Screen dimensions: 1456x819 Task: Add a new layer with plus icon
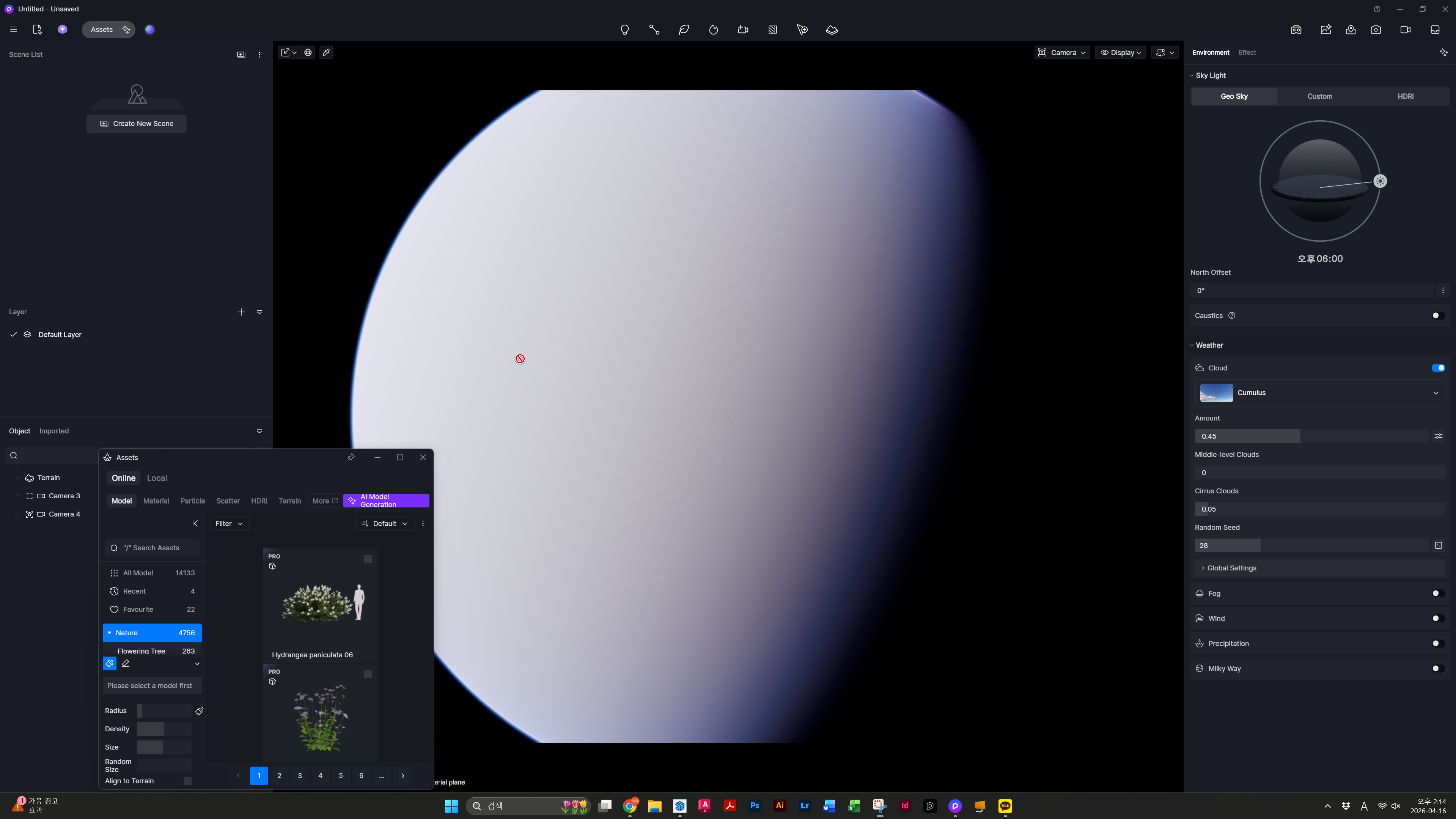[x=241, y=312]
